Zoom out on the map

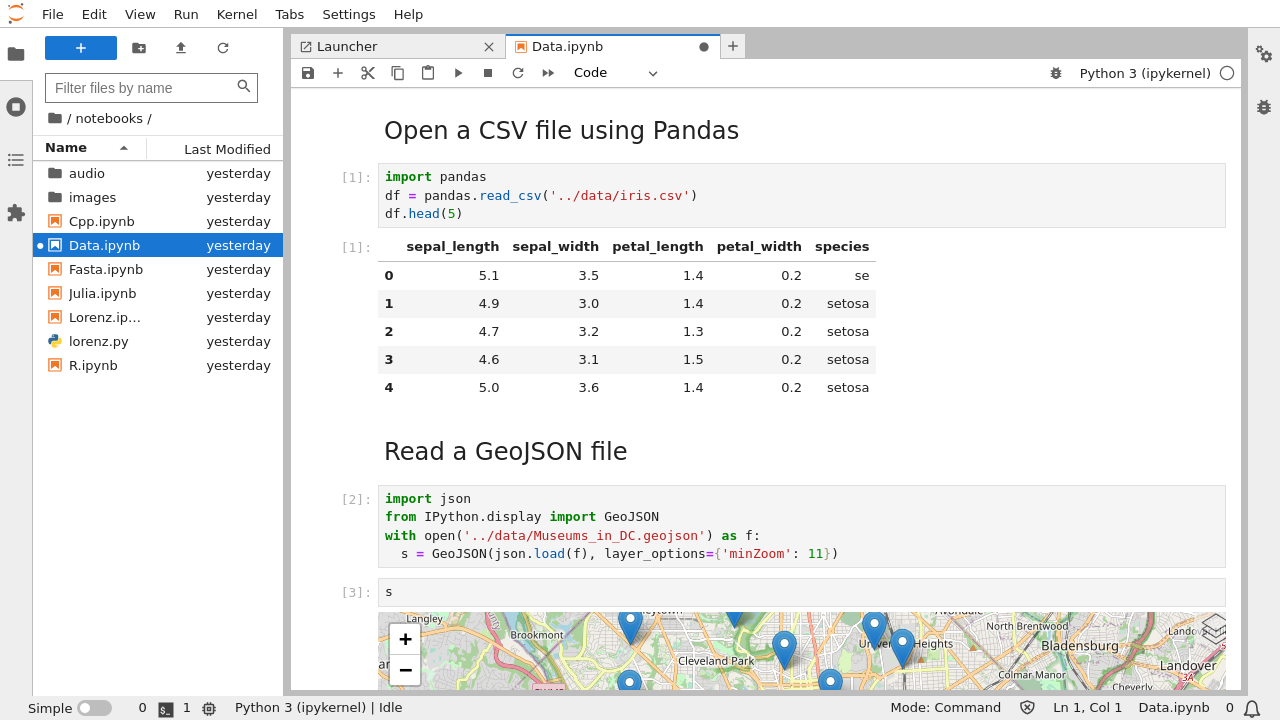[405, 670]
